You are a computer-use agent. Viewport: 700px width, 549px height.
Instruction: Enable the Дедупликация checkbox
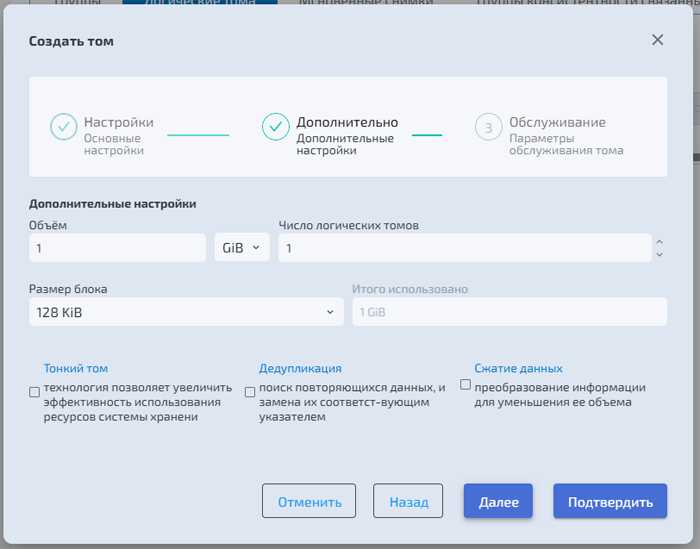coord(250,392)
